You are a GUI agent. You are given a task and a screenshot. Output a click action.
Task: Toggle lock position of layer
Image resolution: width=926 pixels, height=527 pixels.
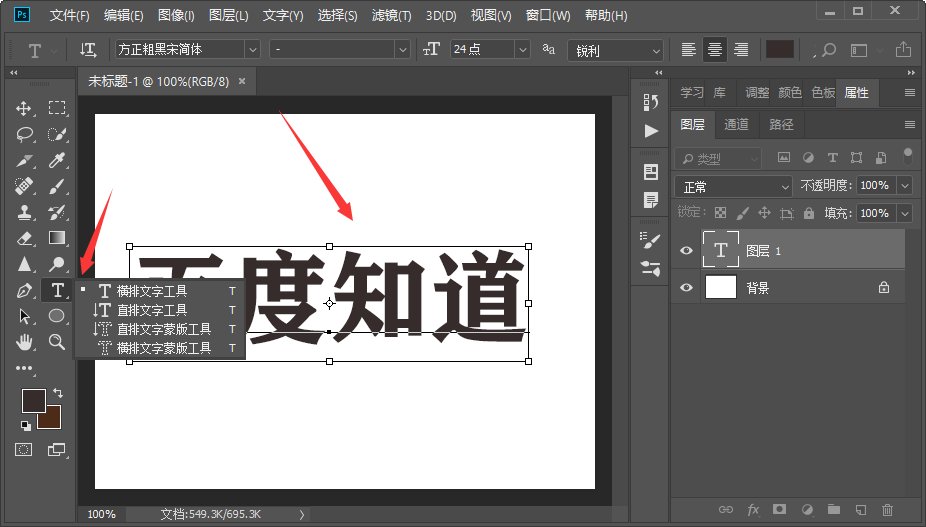764,213
